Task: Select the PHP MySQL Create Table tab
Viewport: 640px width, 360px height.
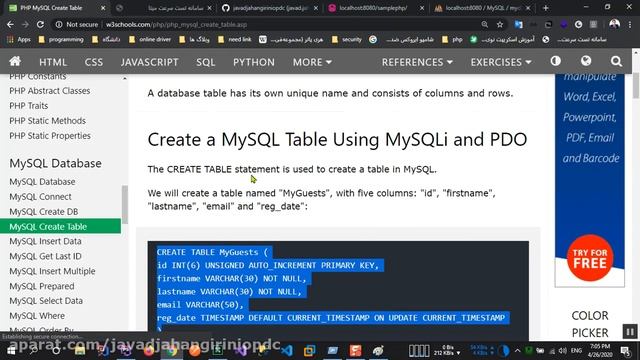Action: coord(55,8)
